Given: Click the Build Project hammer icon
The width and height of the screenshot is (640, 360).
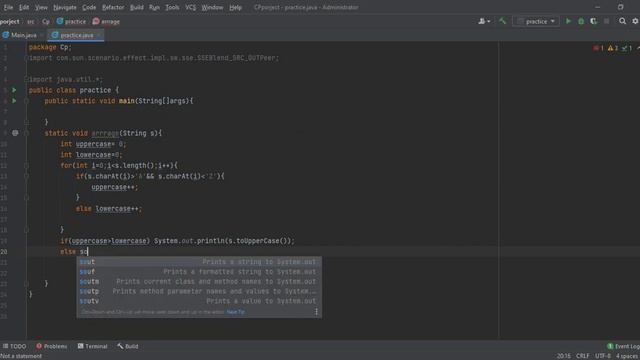Looking at the screenshot, I should [x=502, y=21].
